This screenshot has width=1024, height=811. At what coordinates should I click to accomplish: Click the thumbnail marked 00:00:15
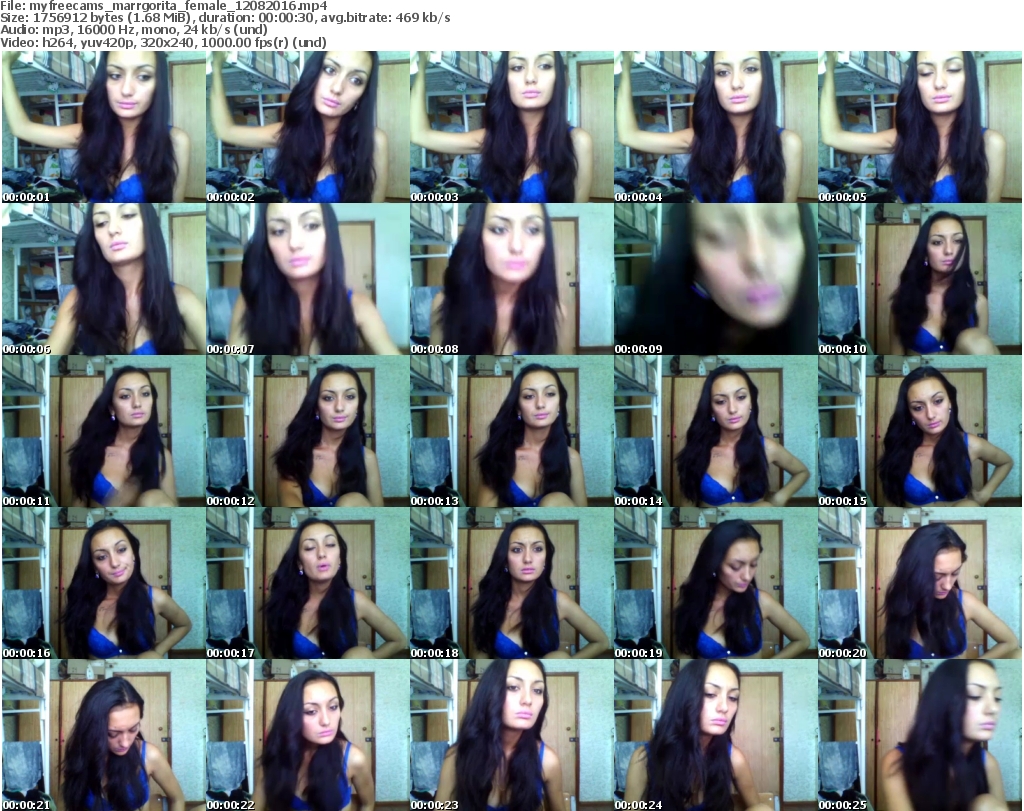[x=920, y=431]
